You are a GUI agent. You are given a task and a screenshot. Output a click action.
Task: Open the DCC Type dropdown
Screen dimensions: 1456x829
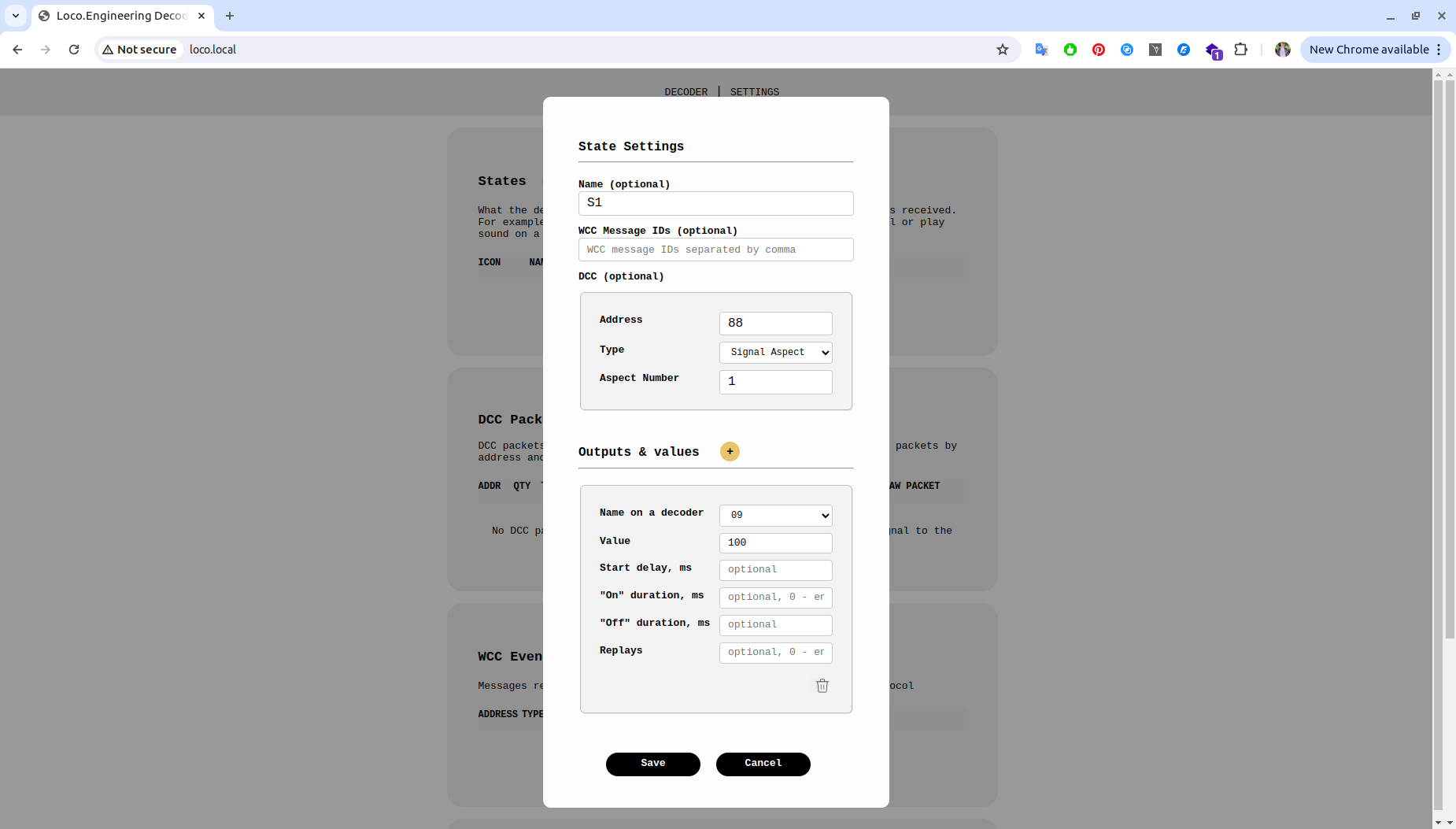tap(775, 352)
